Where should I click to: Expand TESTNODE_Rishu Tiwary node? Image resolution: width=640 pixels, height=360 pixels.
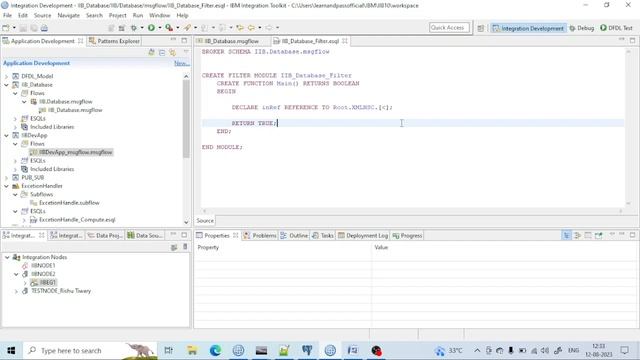(16, 291)
